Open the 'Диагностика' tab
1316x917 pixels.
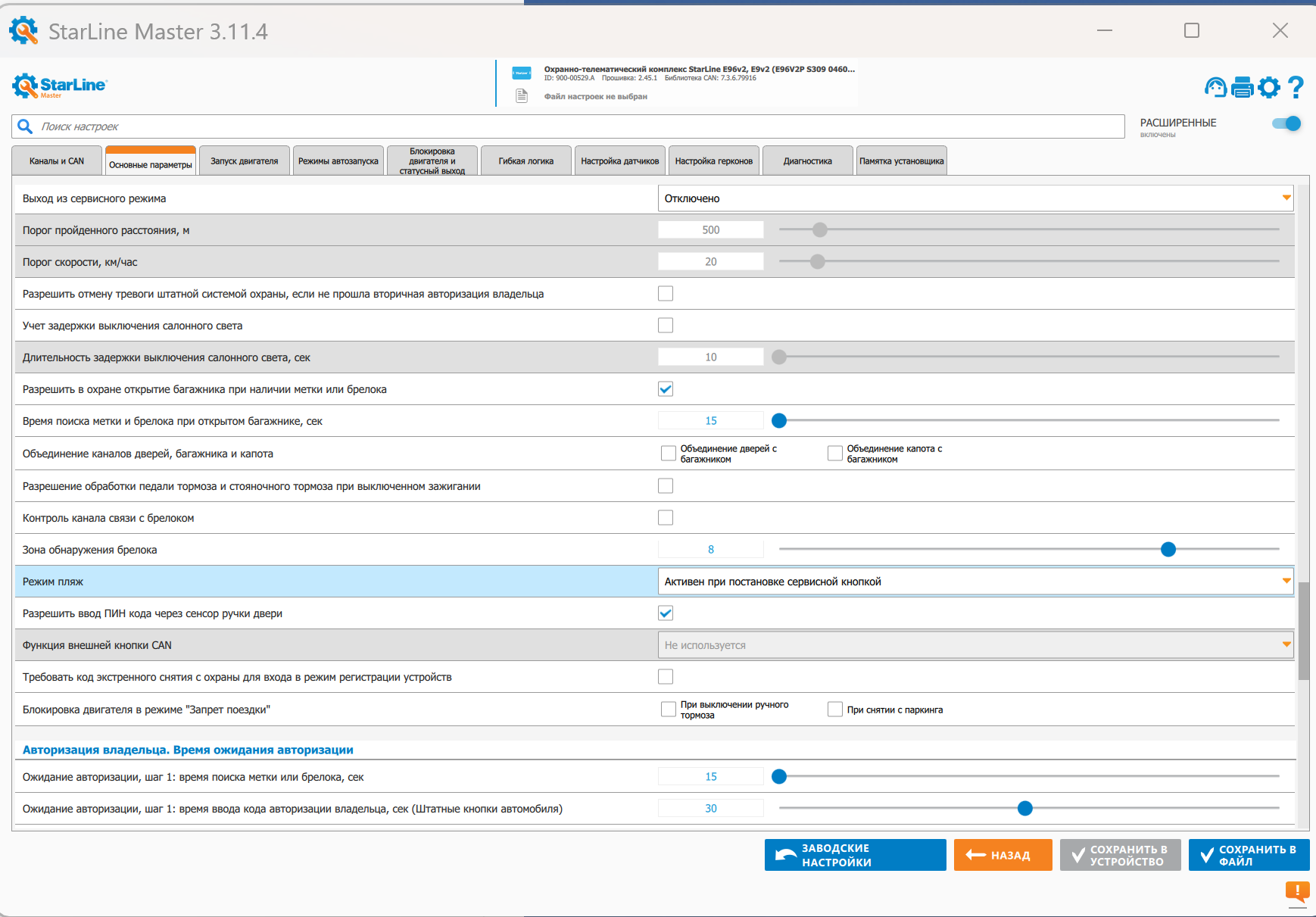(808, 161)
